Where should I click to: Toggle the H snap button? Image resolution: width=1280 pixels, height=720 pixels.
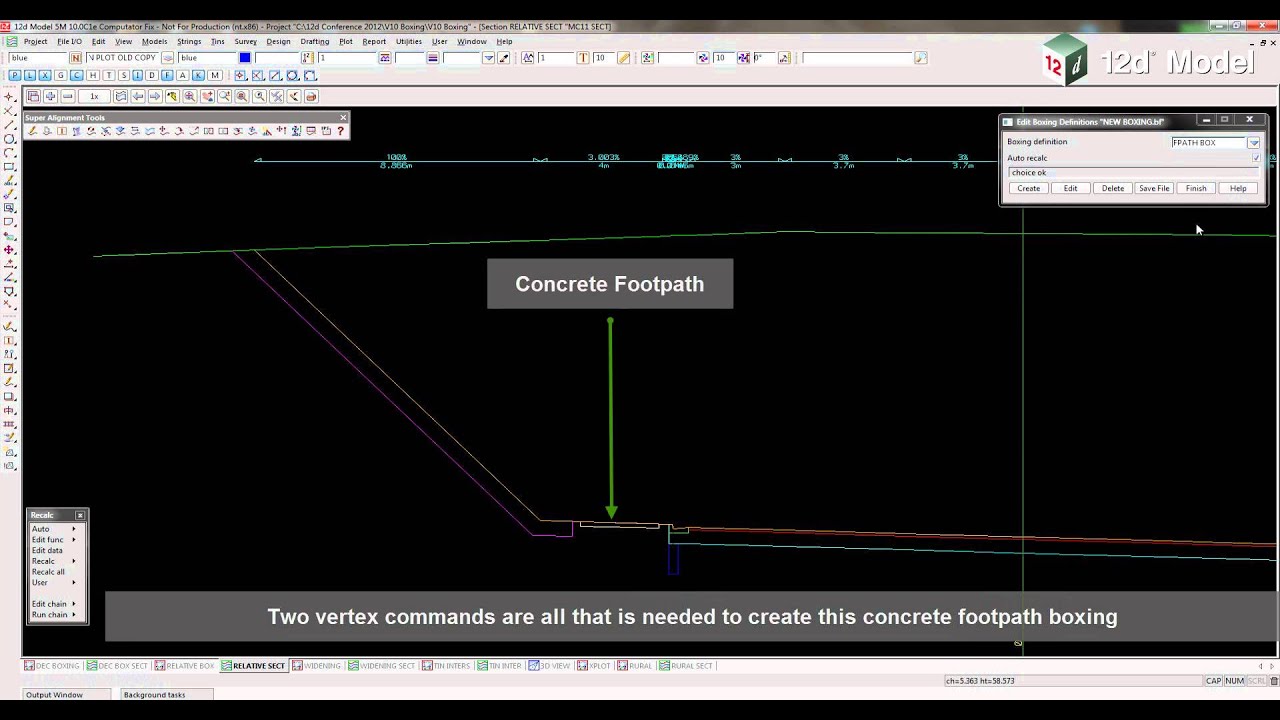(92, 75)
